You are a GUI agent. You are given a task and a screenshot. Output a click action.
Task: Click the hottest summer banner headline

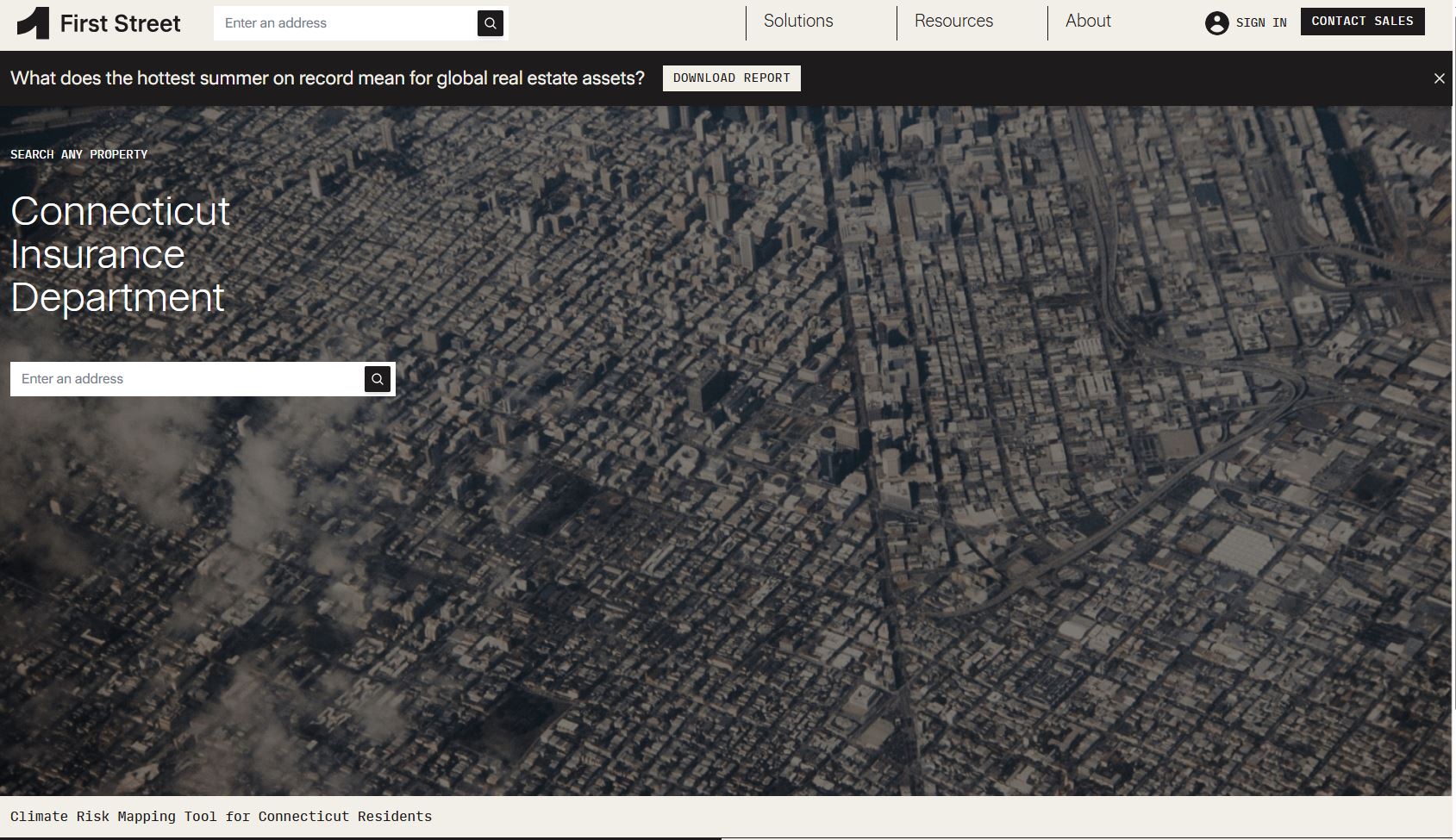[328, 77]
